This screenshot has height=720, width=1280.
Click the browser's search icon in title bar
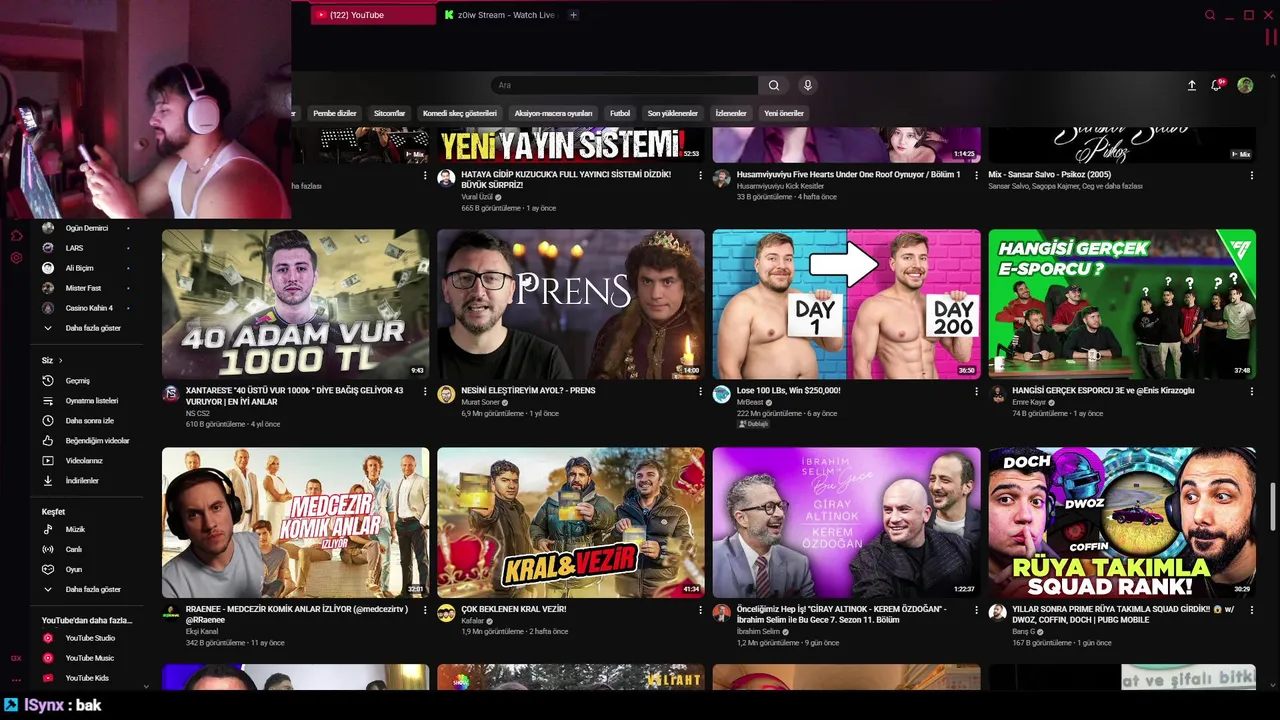coord(1210,15)
